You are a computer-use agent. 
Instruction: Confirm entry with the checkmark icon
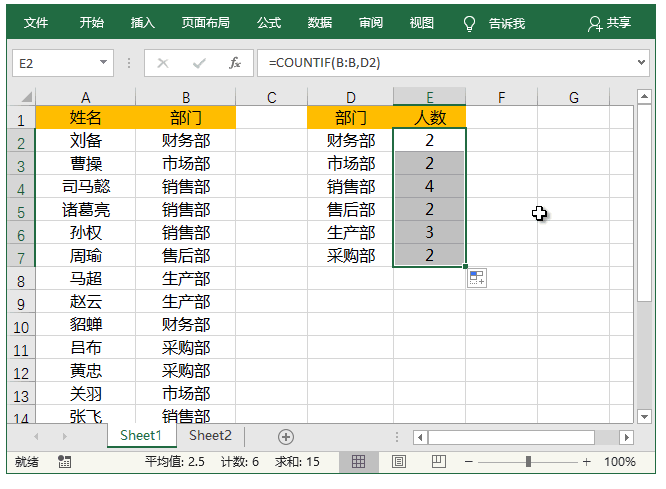[x=199, y=63]
